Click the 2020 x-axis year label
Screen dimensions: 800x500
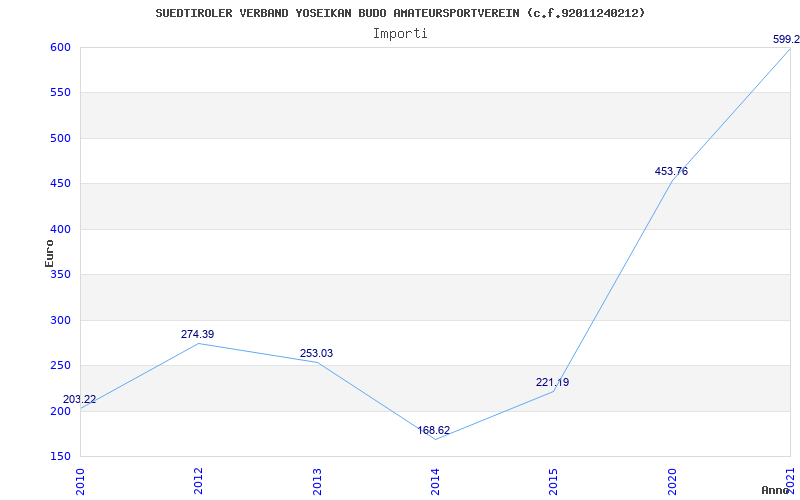[x=672, y=481]
